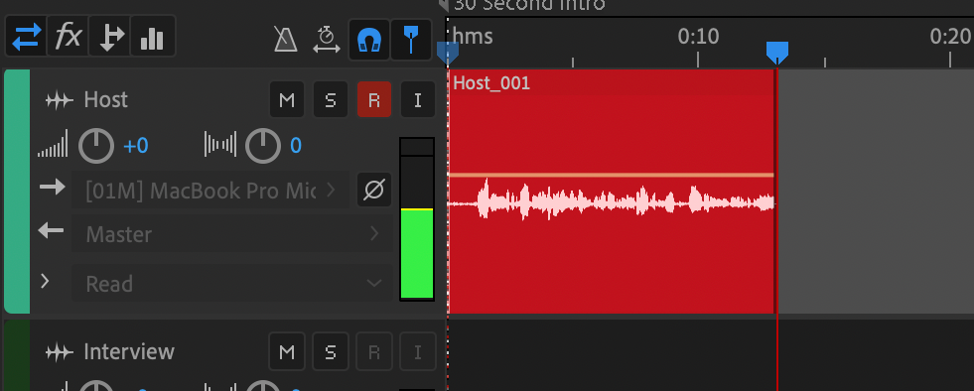Click the selection start marker at ruler beginning

(x=448, y=53)
